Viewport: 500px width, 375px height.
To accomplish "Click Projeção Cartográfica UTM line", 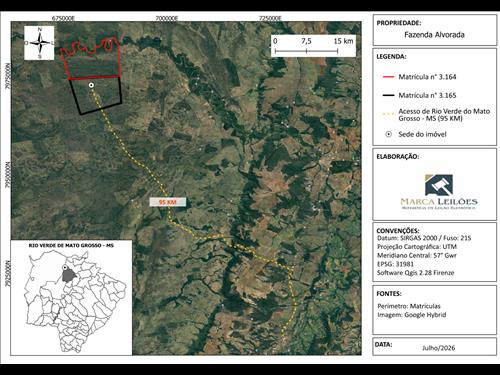I will point(417,247).
